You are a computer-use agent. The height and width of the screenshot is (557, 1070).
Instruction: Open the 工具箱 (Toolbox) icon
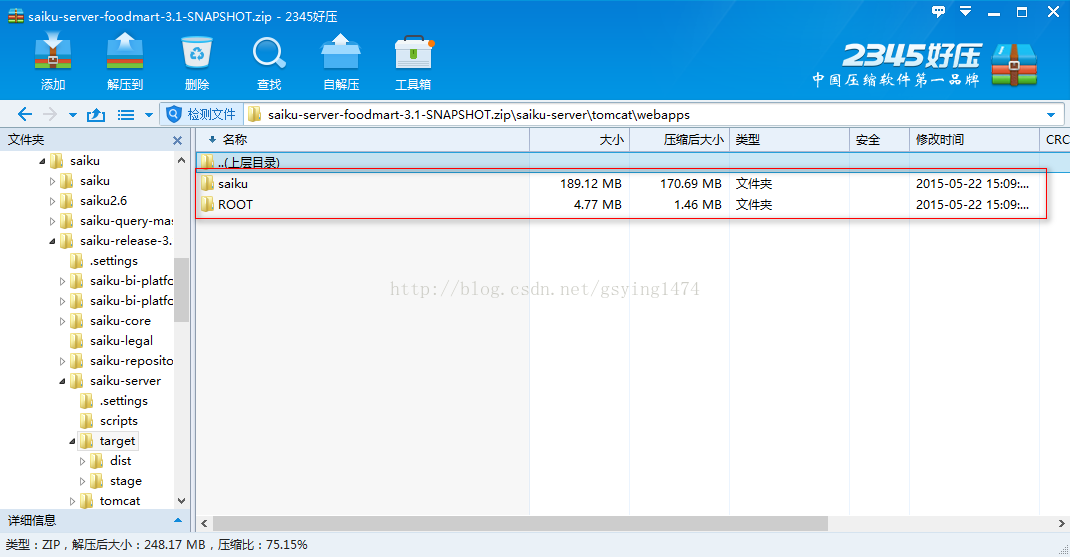click(413, 52)
